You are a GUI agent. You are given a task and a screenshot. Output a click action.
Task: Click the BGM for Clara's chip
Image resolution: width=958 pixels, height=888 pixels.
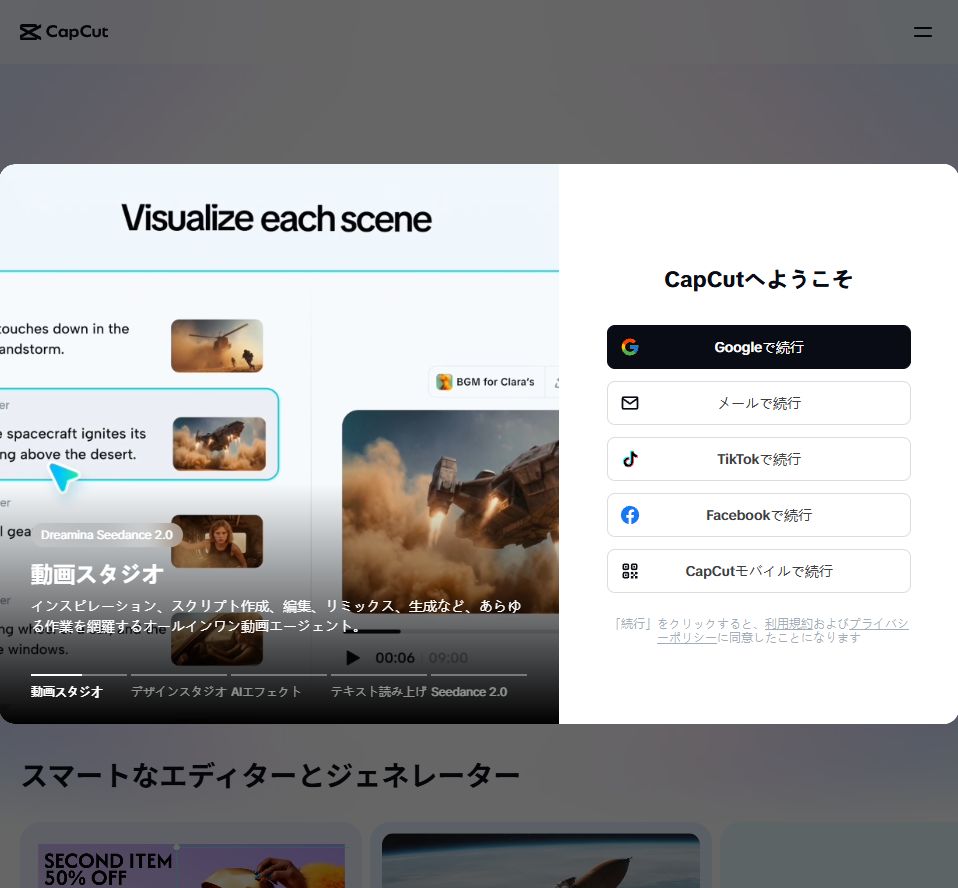click(x=486, y=382)
